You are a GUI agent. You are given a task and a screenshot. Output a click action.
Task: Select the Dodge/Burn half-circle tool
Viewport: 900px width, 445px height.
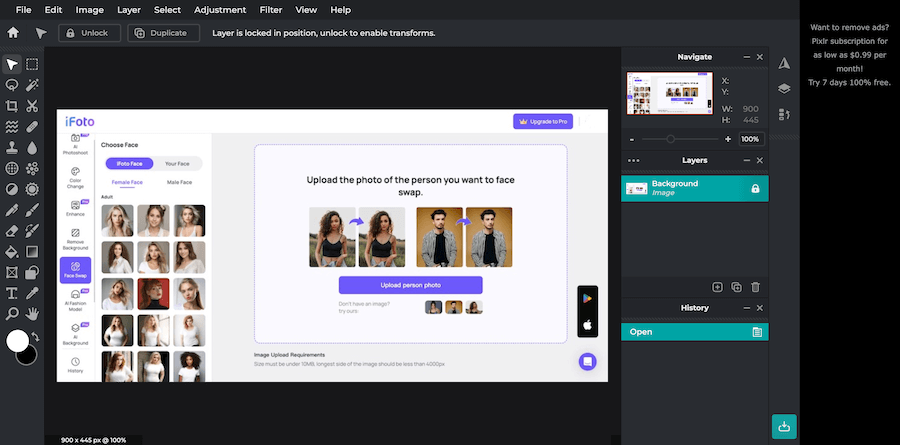pos(11,189)
